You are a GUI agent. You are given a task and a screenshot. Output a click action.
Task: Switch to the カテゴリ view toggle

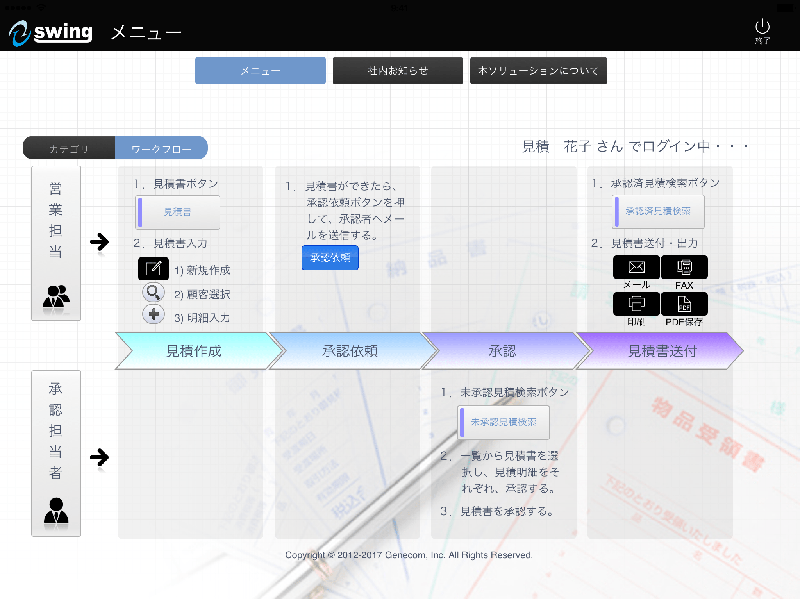(x=69, y=149)
